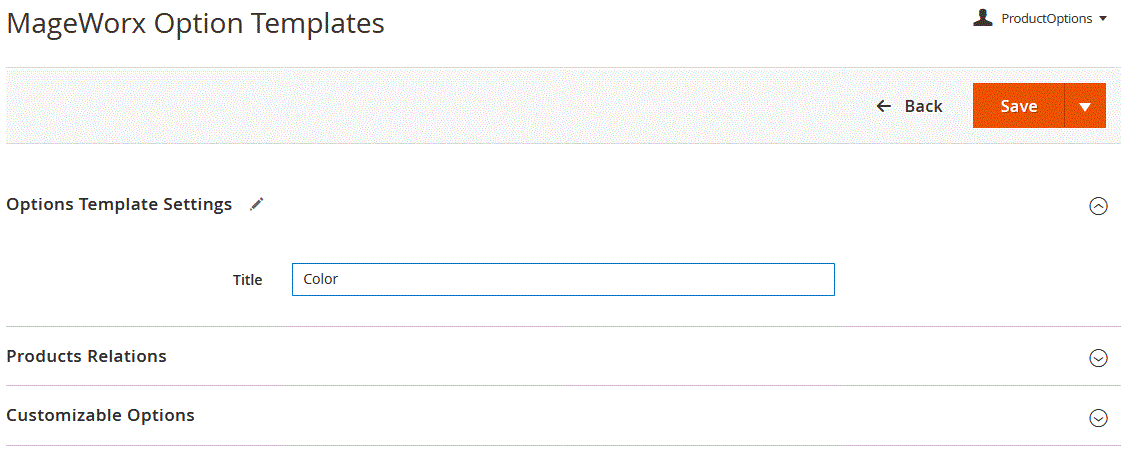Open the Save button's white triangle arrow
This screenshot has height=449, width=1127.
[1085, 106]
